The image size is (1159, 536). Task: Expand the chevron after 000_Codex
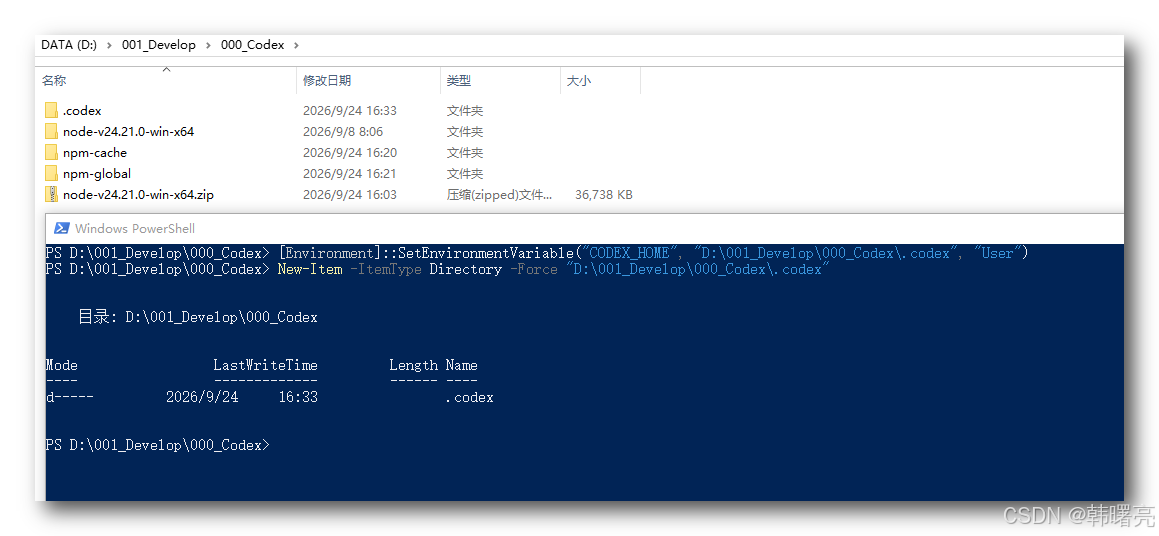coord(296,45)
